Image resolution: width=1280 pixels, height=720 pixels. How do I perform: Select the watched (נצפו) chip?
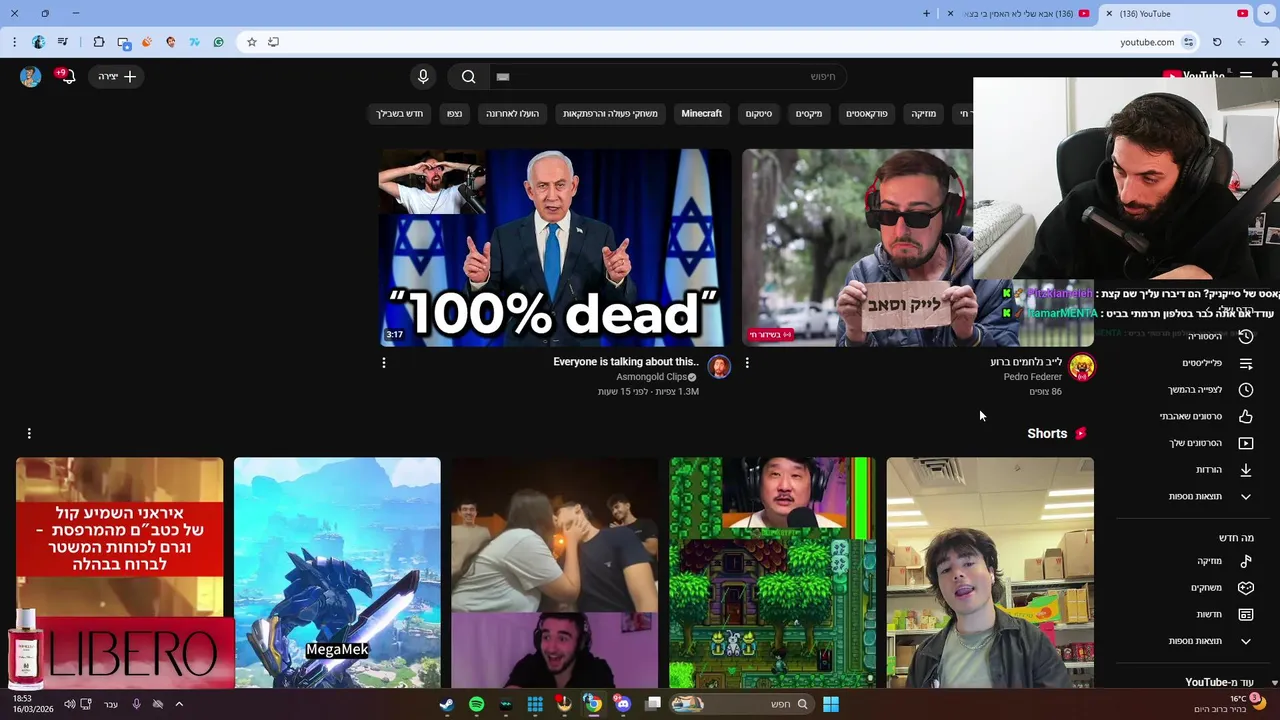(454, 114)
